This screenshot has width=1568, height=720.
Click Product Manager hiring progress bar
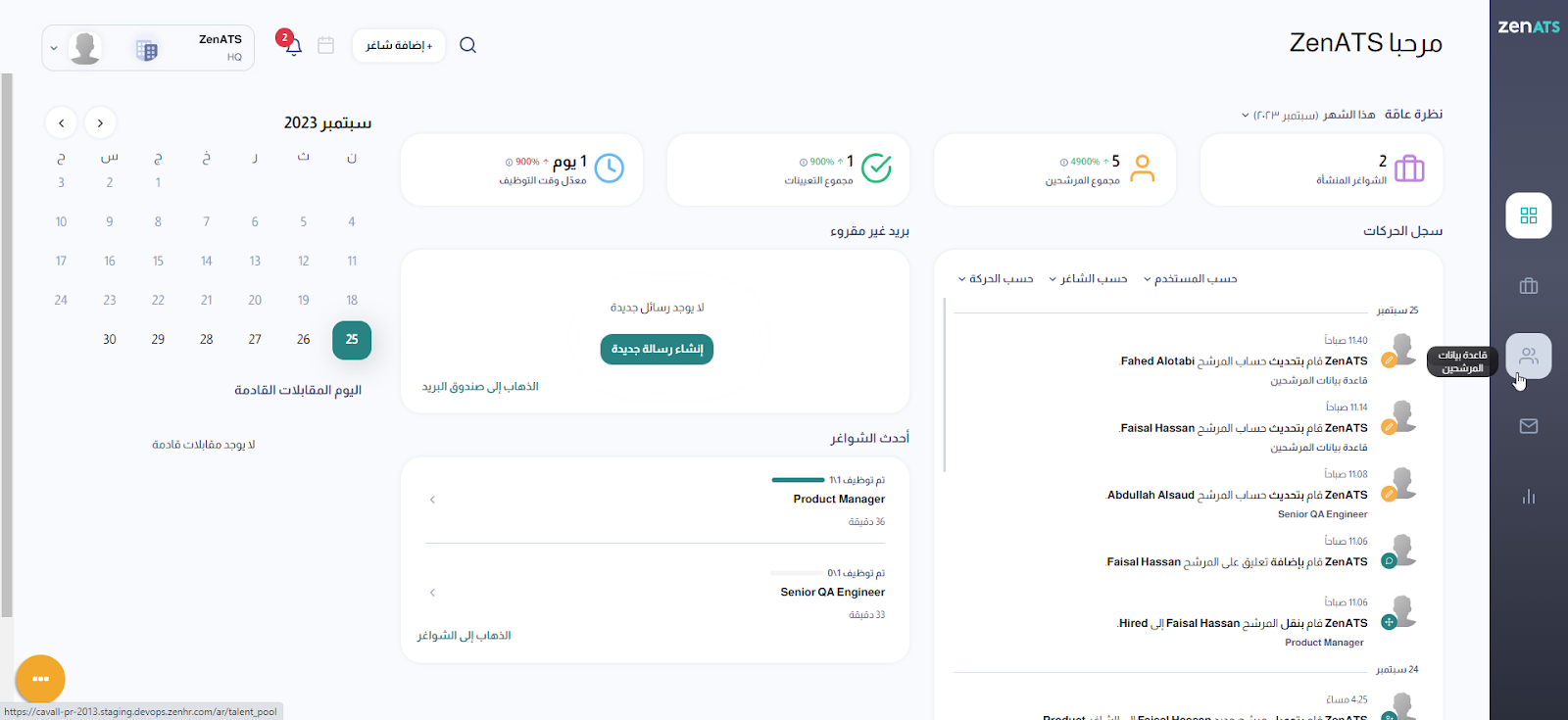(x=798, y=480)
